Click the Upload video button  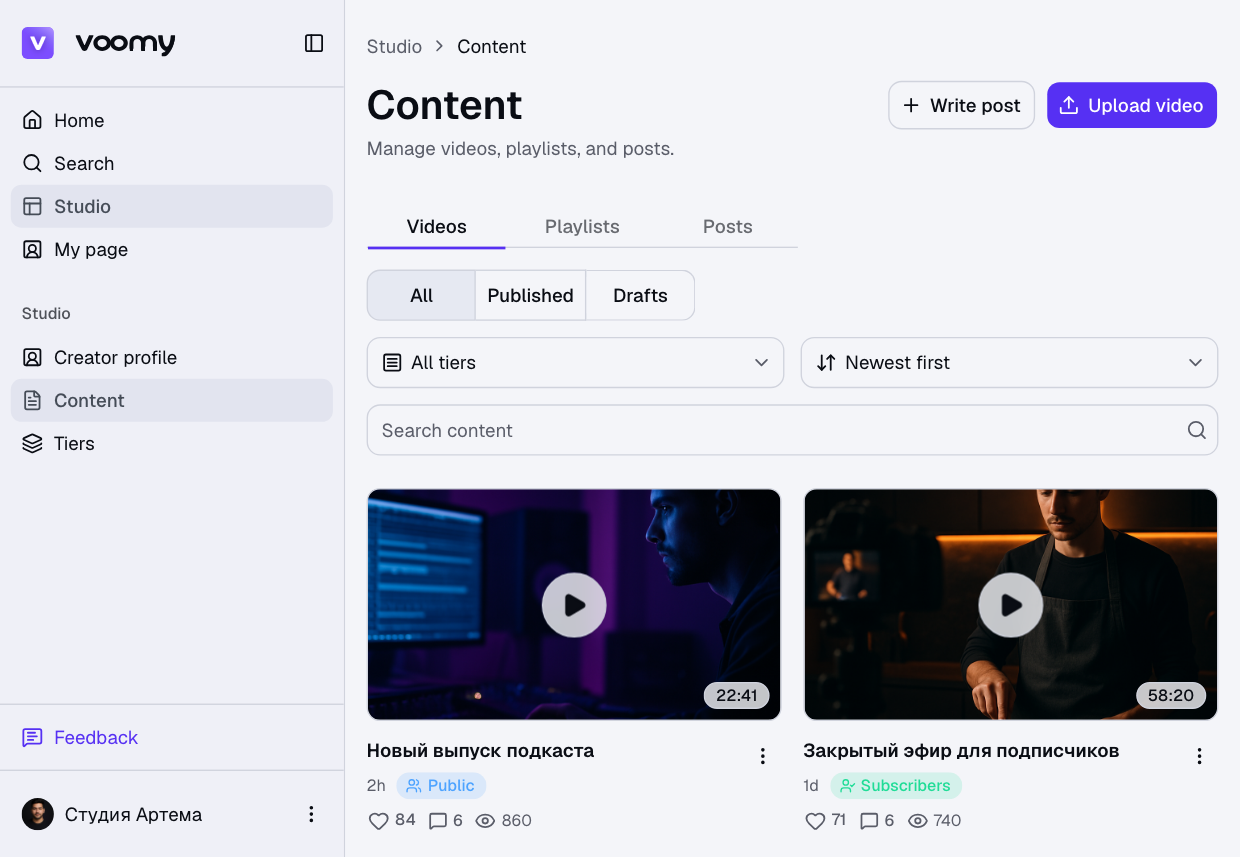pos(1132,105)
